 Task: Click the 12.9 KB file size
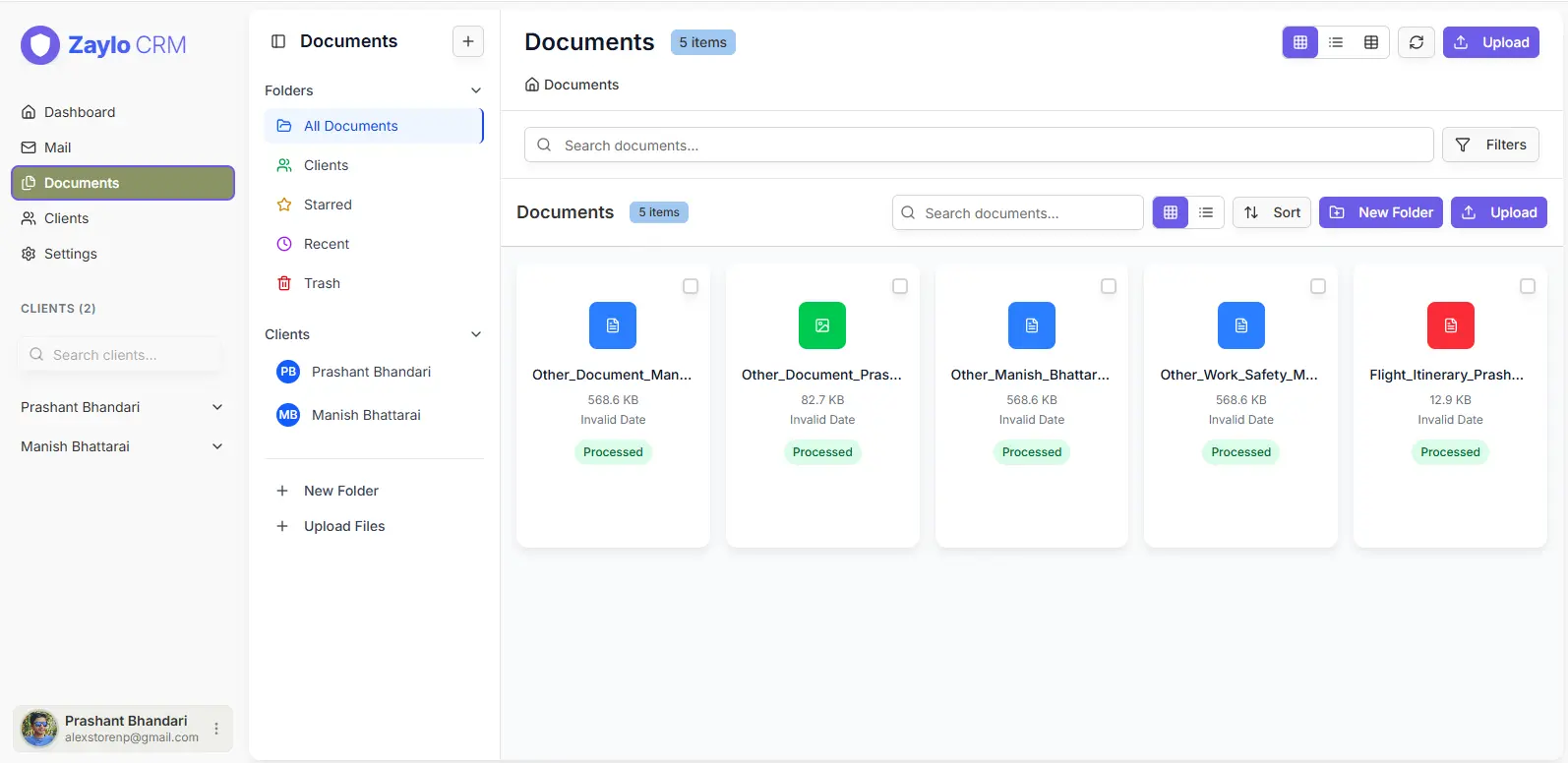[1450, 400]
